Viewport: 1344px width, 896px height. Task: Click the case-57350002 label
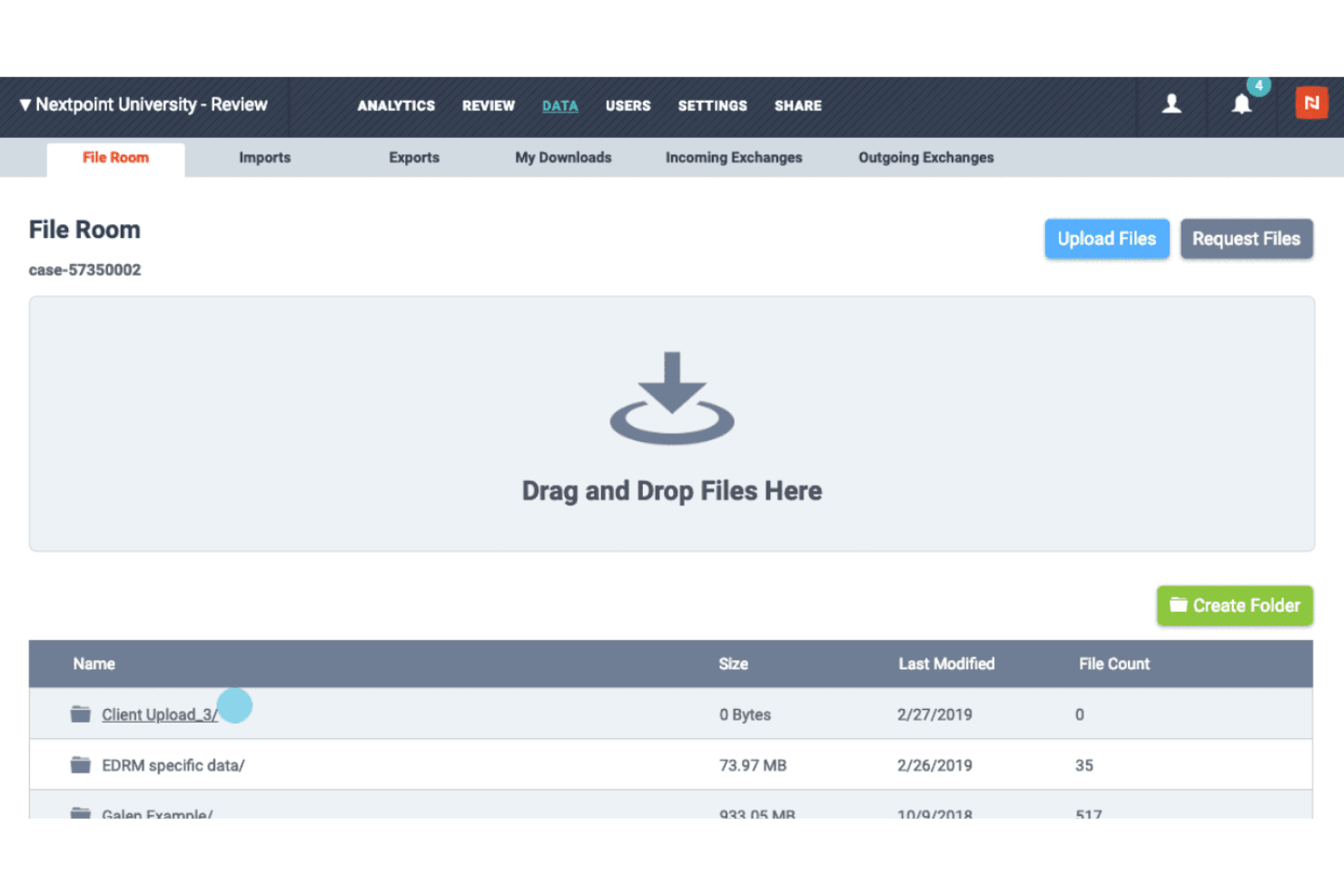point(84,270)
